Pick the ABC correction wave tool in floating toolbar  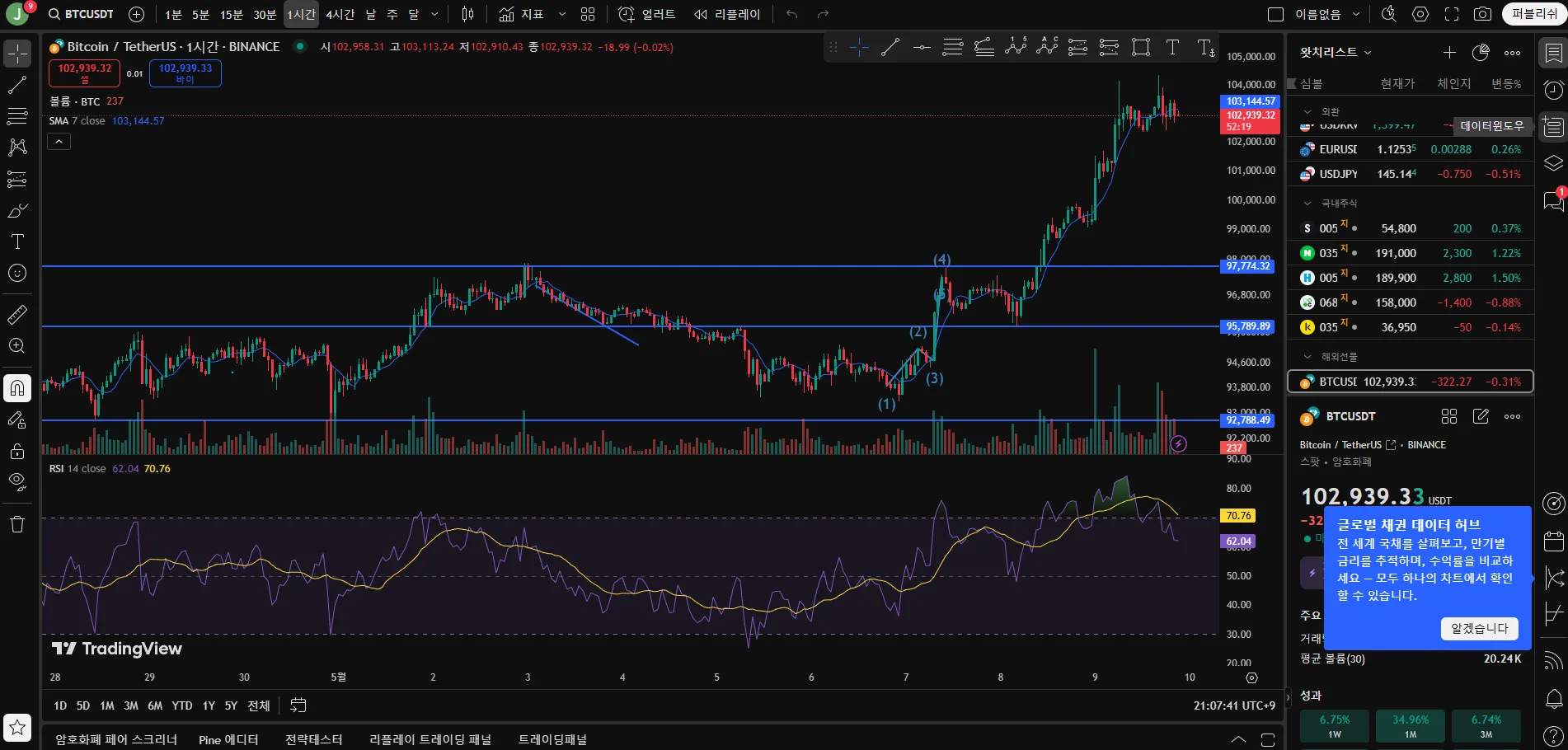pyautogui.click(x=1047, y=48)
